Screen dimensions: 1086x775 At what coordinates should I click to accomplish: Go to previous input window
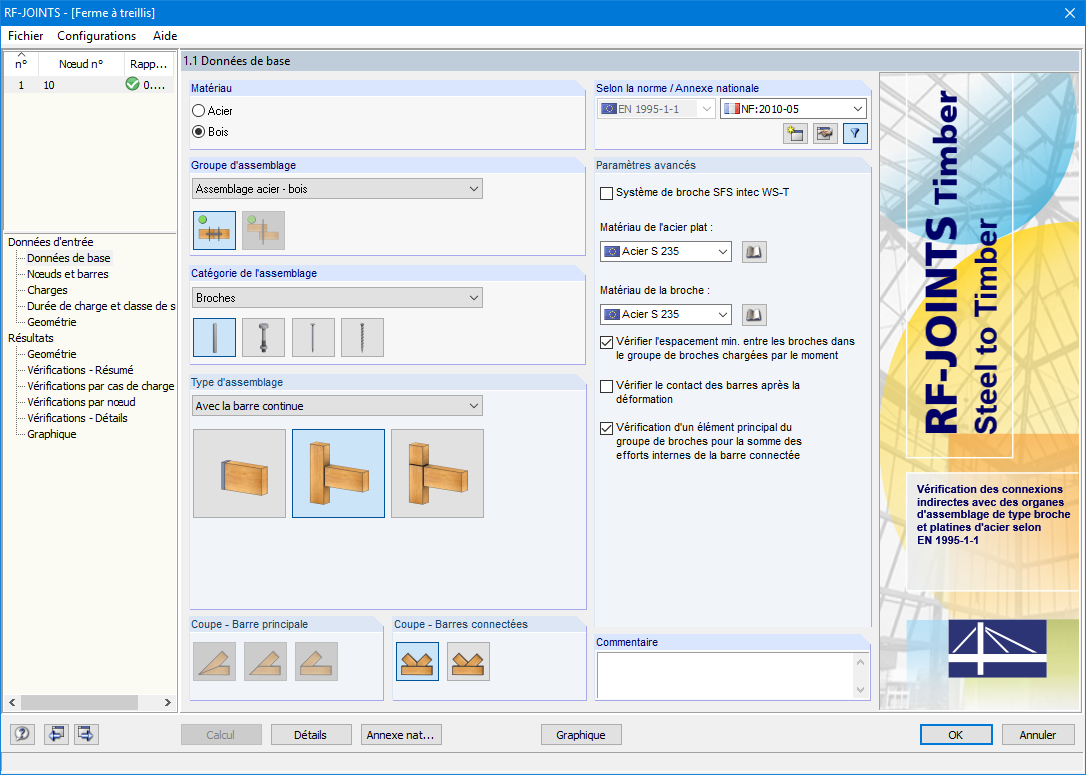click(x=55, y=734)
